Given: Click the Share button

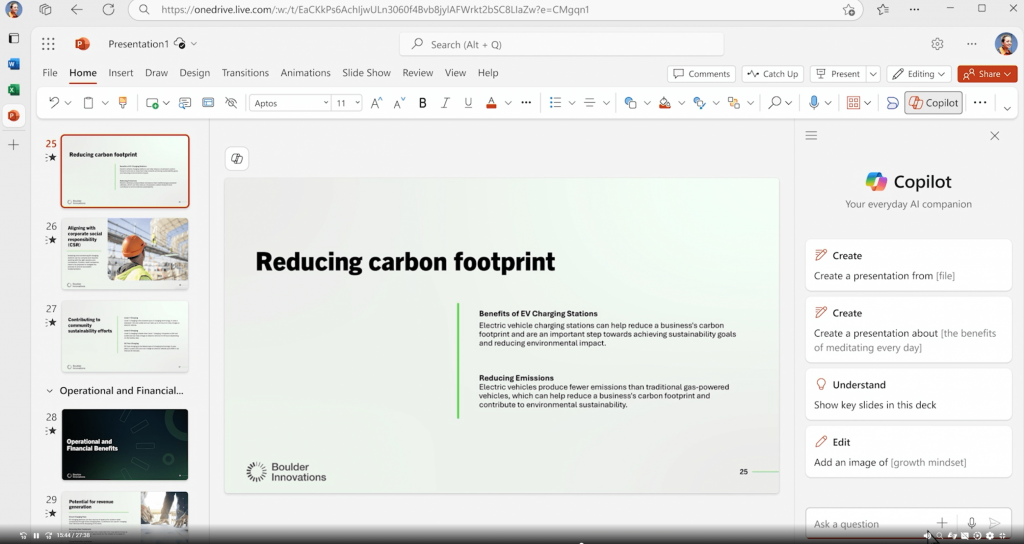Looking at the screenshot, I should pyautogui.click(x=987, y=74).
